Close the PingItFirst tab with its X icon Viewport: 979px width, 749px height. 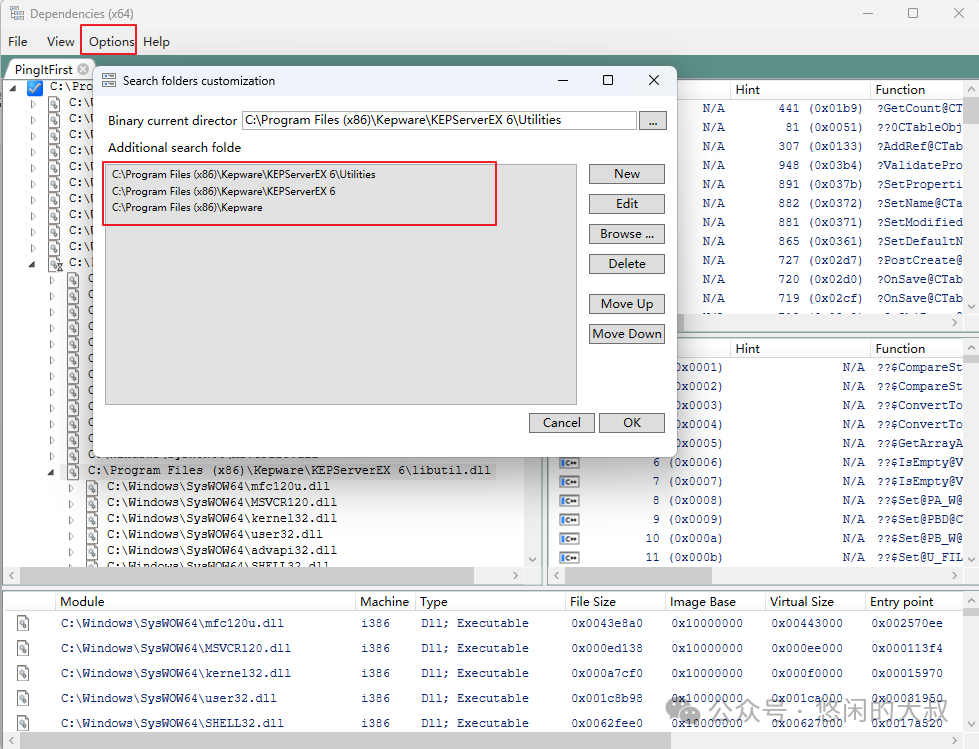pos(83,69)
